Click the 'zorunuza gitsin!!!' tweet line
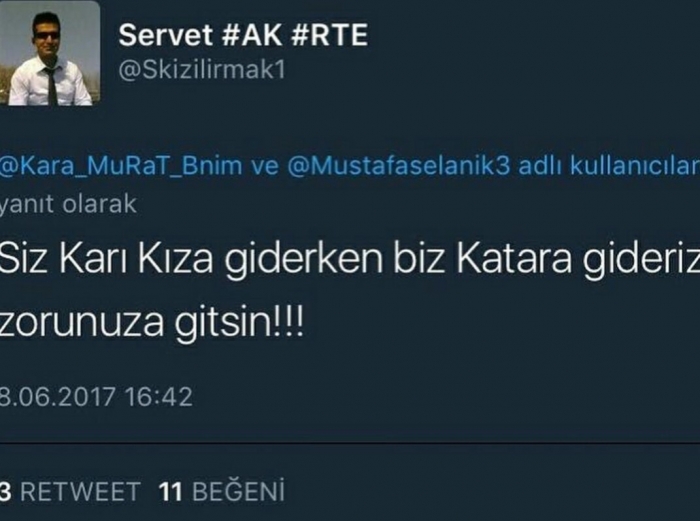 pos(152,321)
